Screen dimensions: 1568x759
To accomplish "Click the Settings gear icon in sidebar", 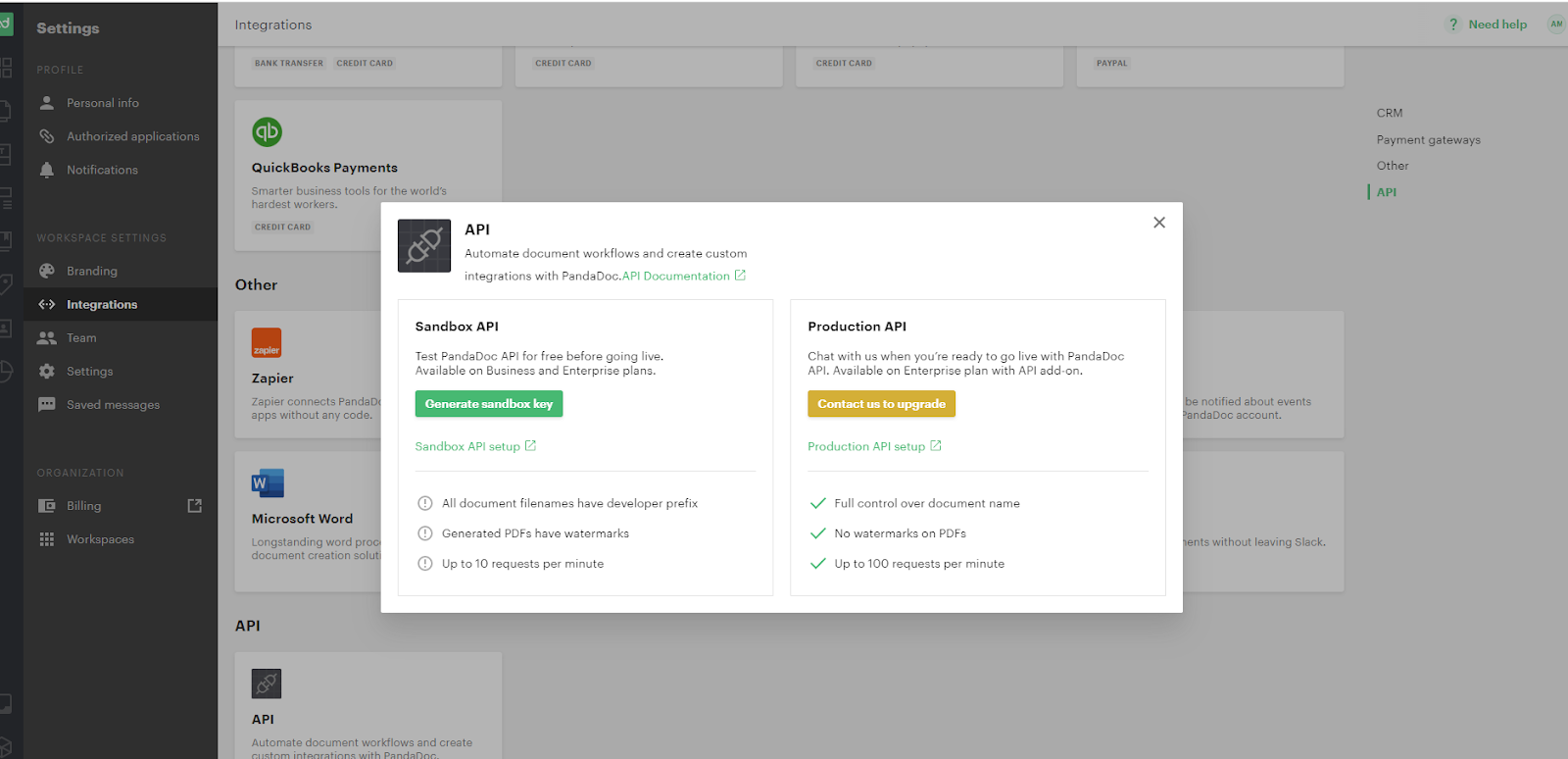I will [46, 371].
